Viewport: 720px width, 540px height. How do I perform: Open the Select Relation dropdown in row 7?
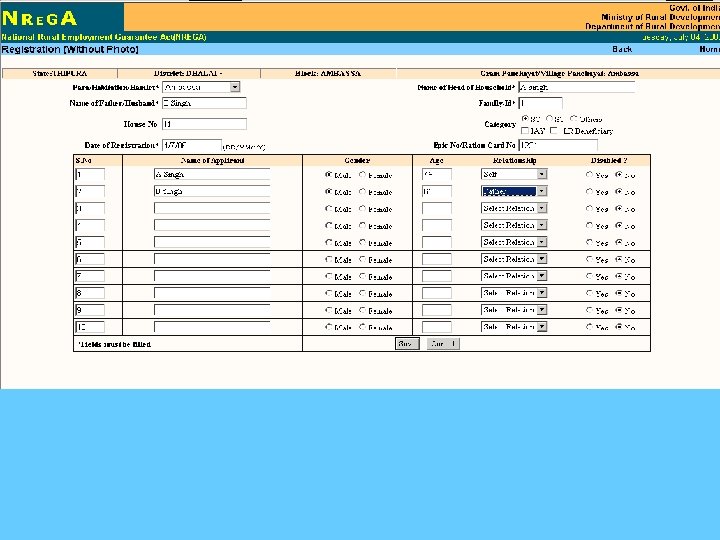pos(514,276)
